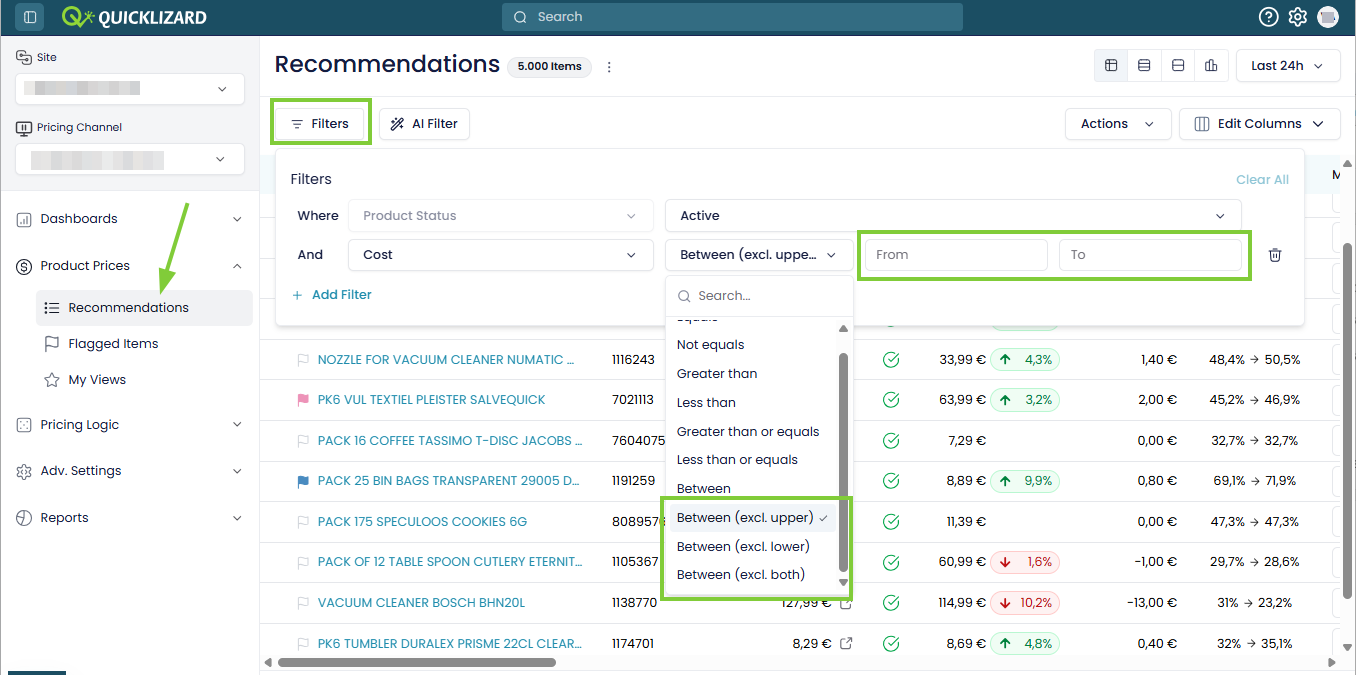Screen dimensions: 1356x675
Task: Collapse the sidebar panel toggle icon
Action: point(30,17)
